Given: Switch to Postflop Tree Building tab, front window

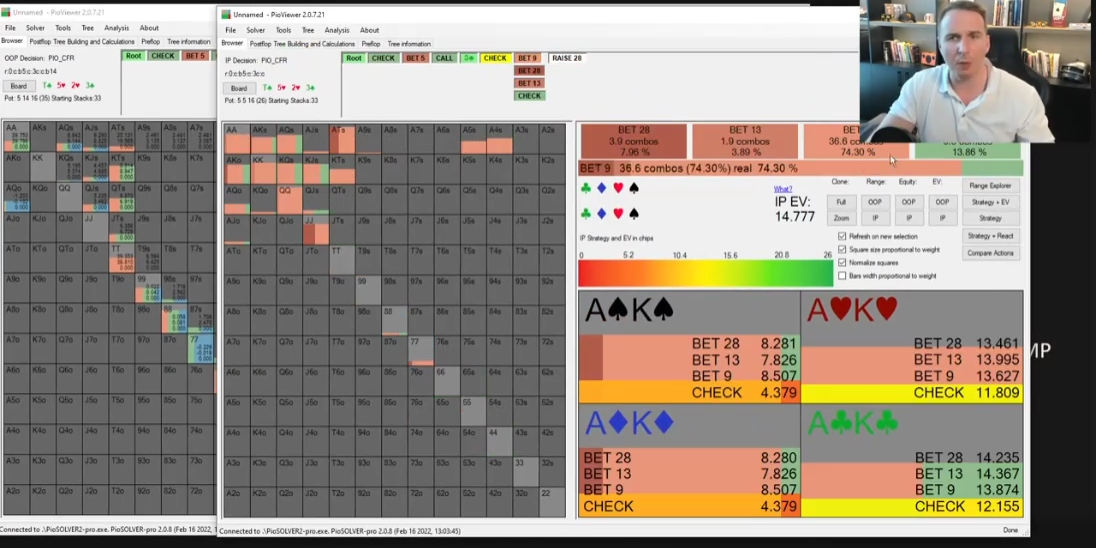Looking at the screenshot, I should 302,43.
